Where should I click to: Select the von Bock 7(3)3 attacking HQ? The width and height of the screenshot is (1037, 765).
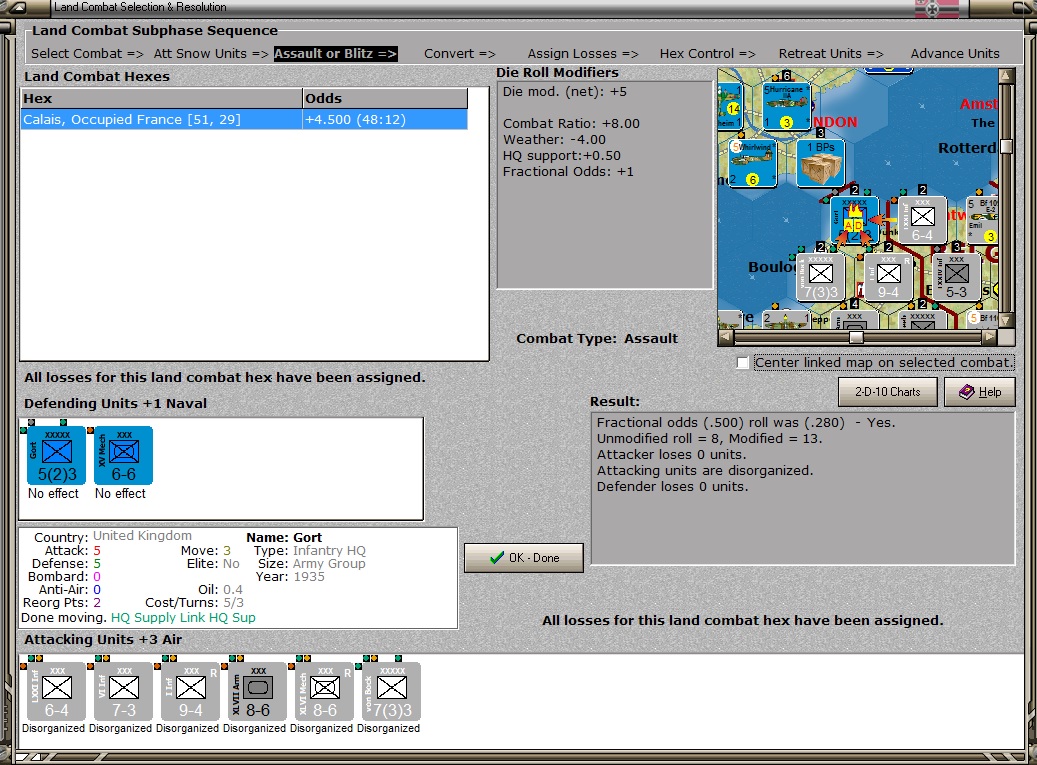(x=392, y=691)
